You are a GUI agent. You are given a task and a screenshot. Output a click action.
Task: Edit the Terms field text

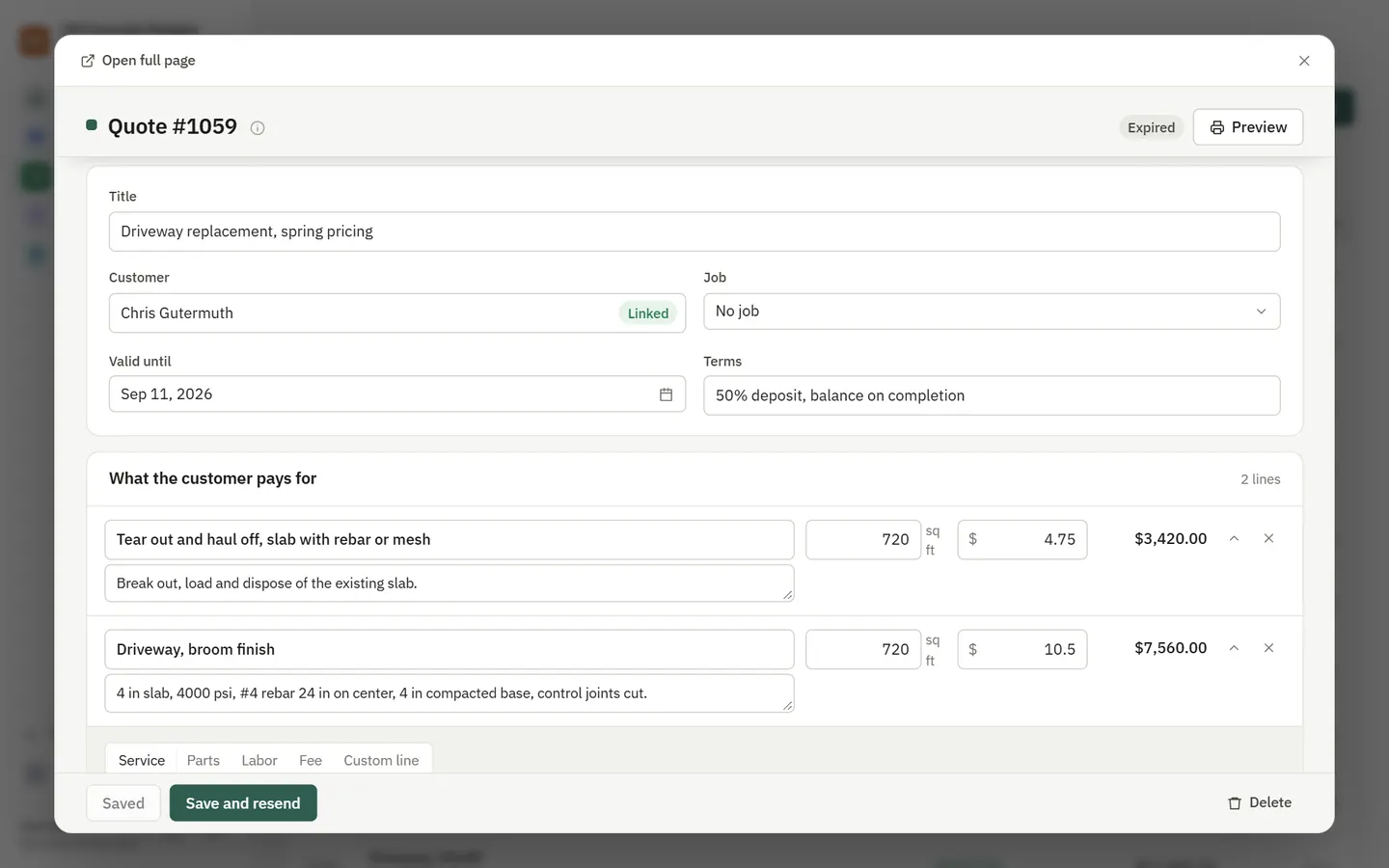pyautogui.click(x=992, y=395)
